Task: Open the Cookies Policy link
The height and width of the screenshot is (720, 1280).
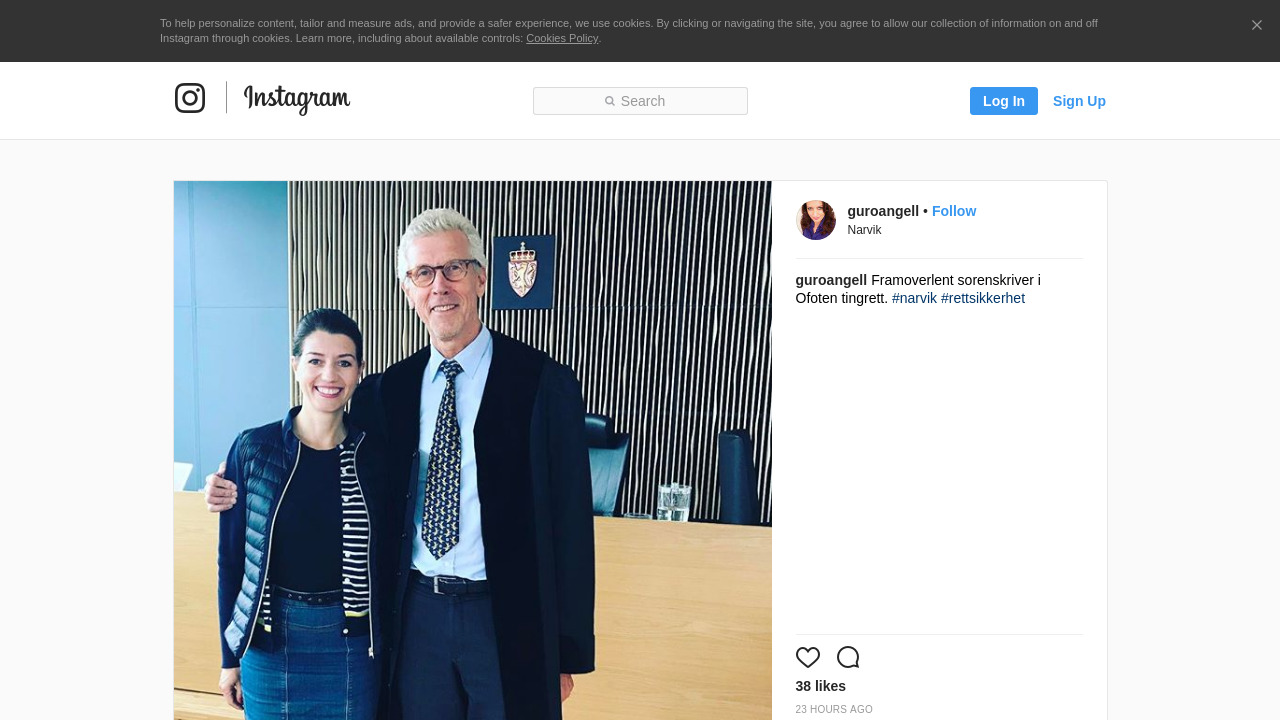Action: 562,38
